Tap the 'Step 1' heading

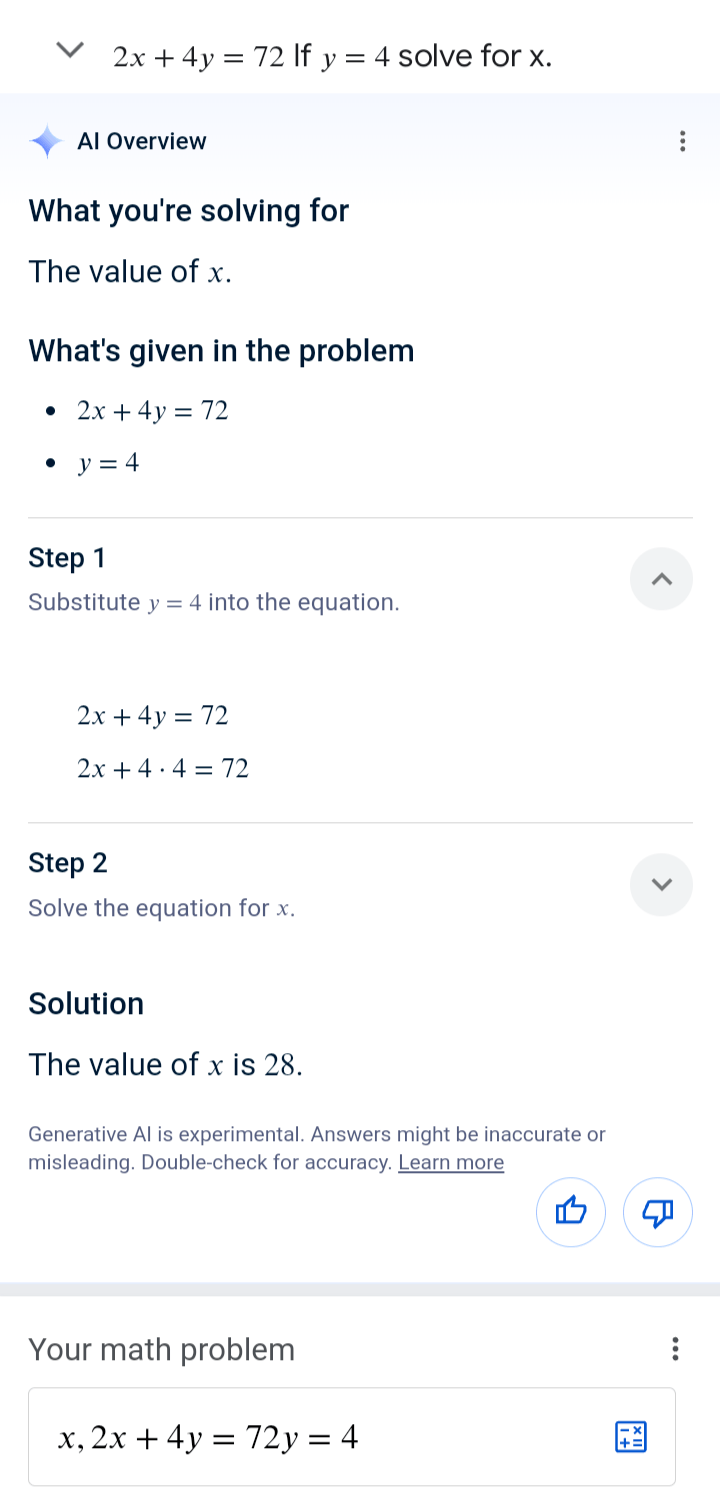(67, 558)
